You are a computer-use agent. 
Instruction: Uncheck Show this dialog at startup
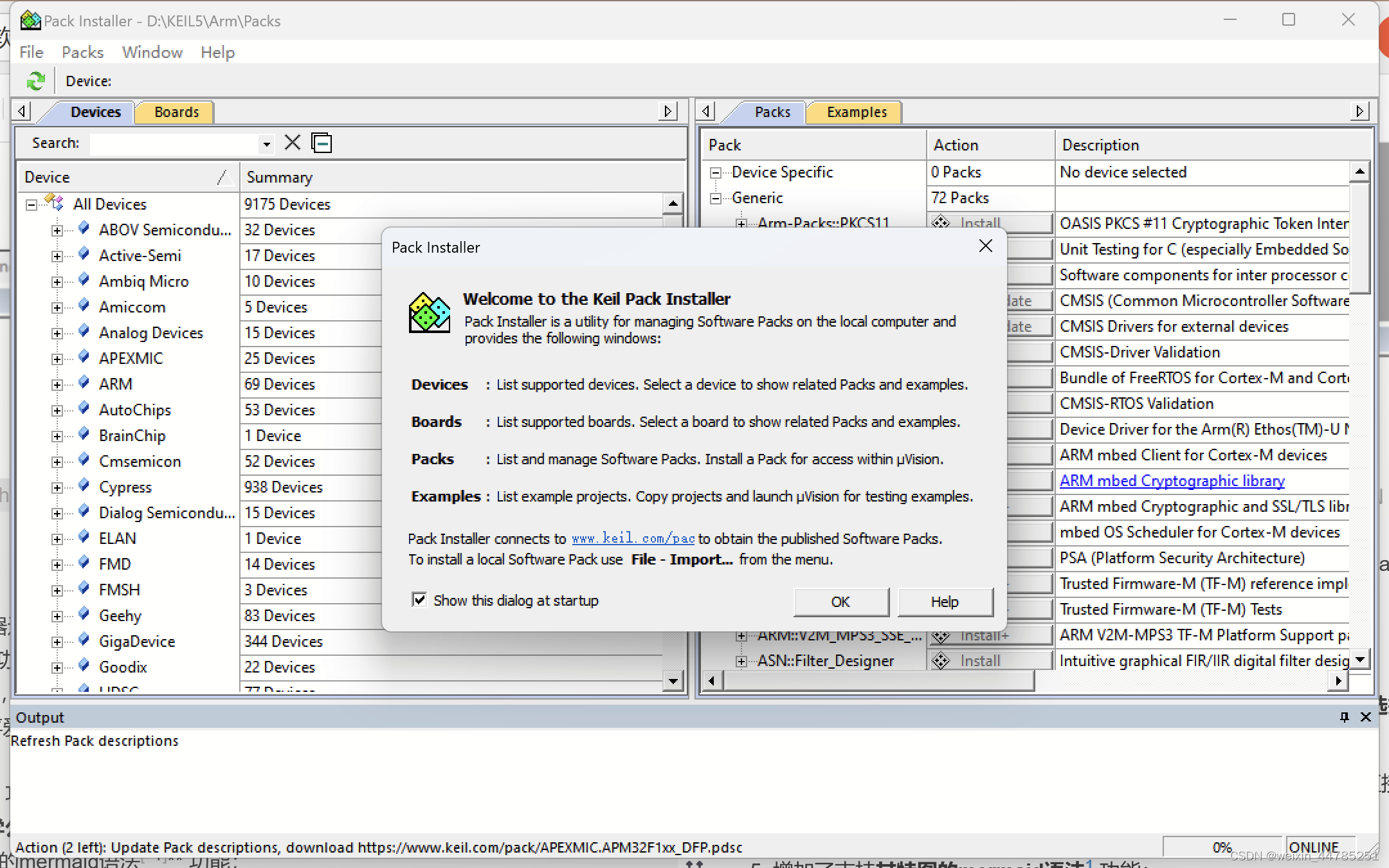(419, 600)
